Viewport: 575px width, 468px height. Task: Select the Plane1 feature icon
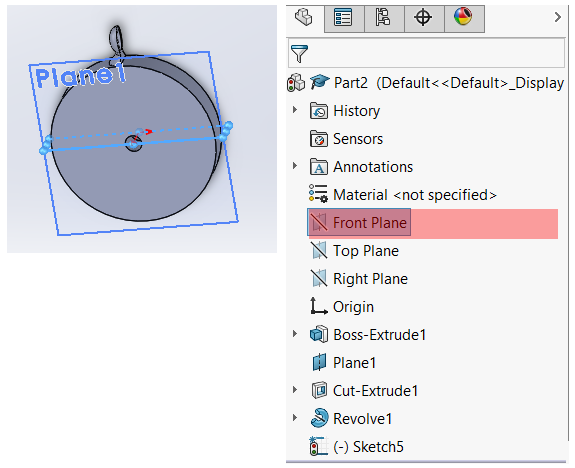(319, 363)
